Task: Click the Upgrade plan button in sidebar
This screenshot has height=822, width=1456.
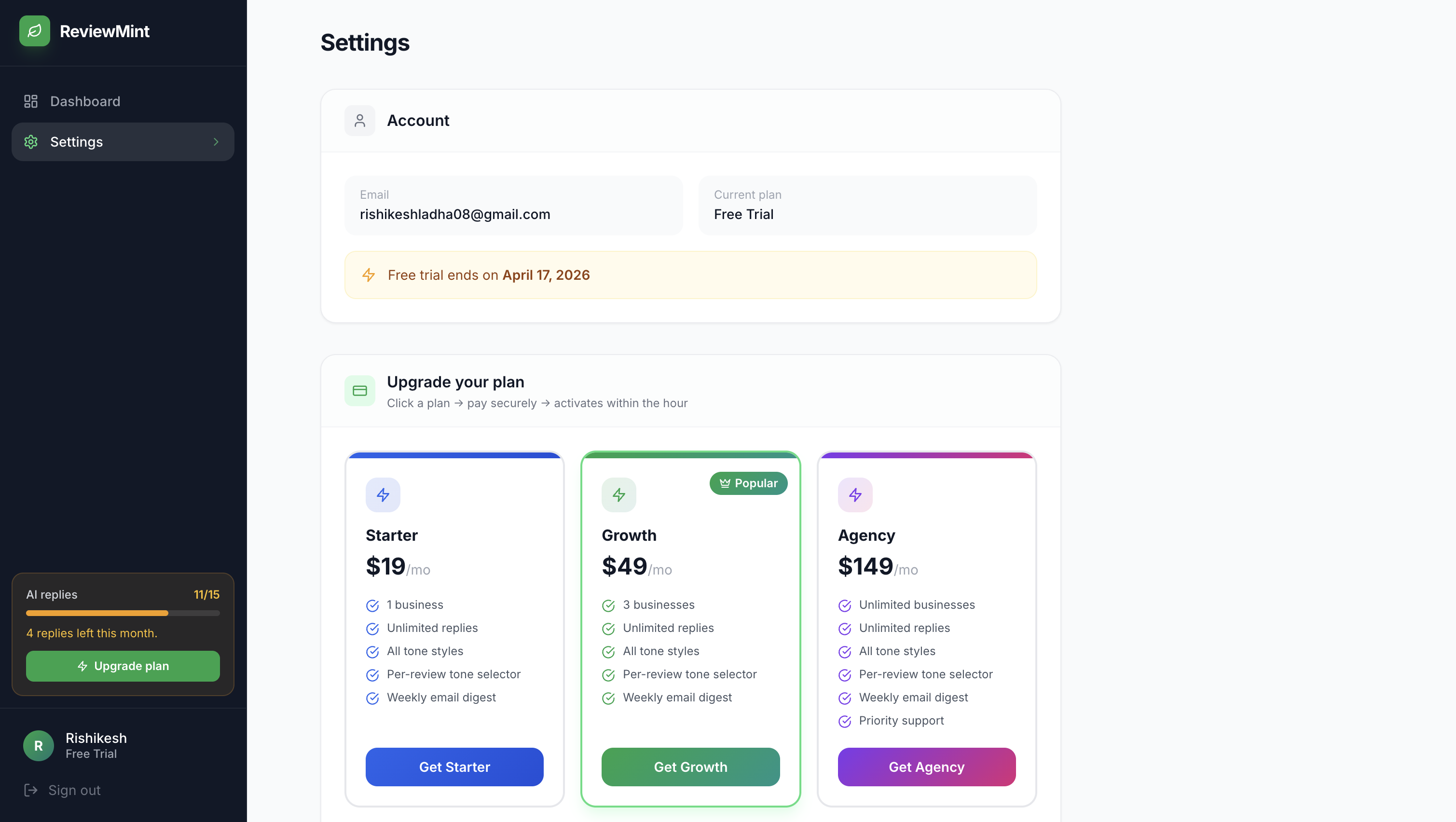Action: coord(123,666)
